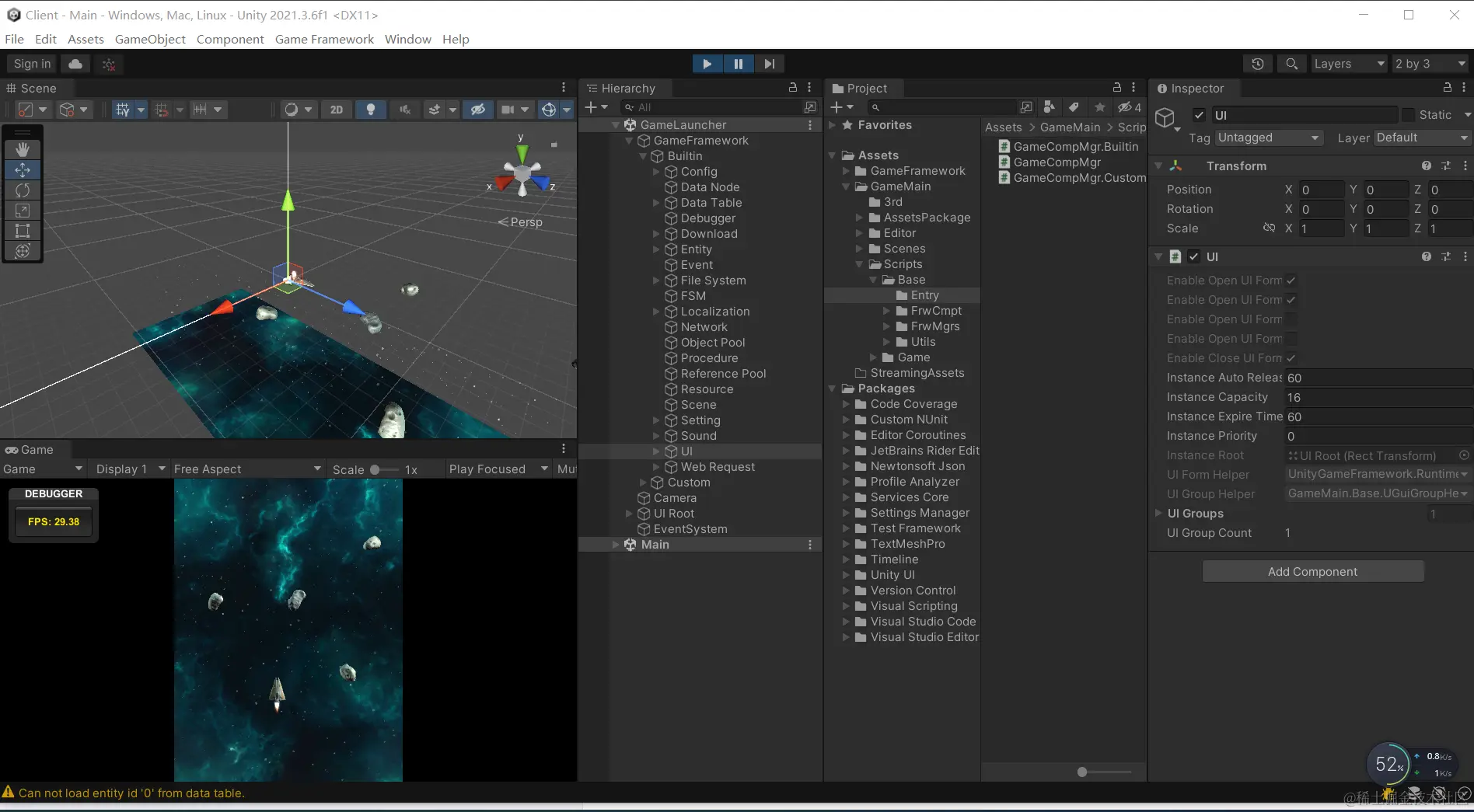Select the Transform tool
The height and width of the screenshot is (812, 1474).
[x=23, y=250]
